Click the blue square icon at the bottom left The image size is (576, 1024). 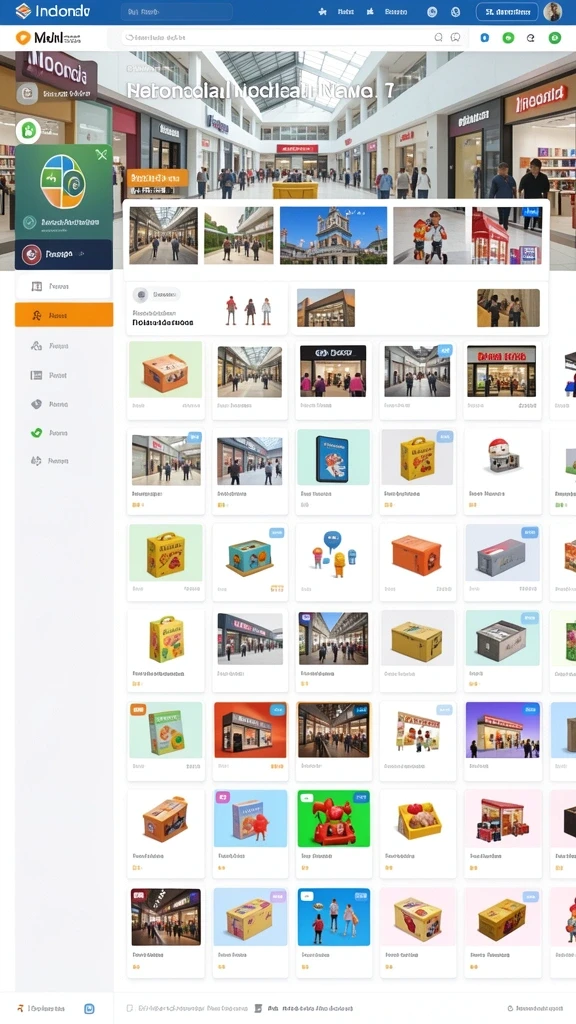coord(89,1009)
